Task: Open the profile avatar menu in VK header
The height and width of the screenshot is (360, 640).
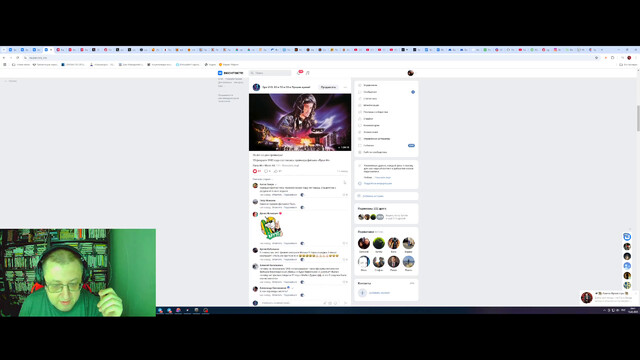Action: (411, 73)
